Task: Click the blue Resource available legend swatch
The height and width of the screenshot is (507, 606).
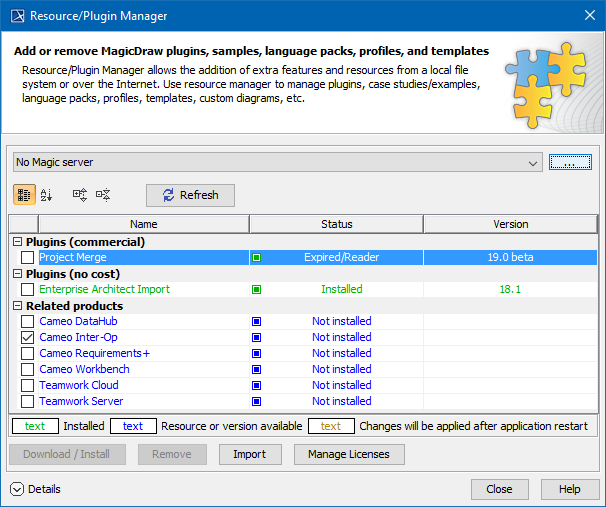Action: click(133, 426)
